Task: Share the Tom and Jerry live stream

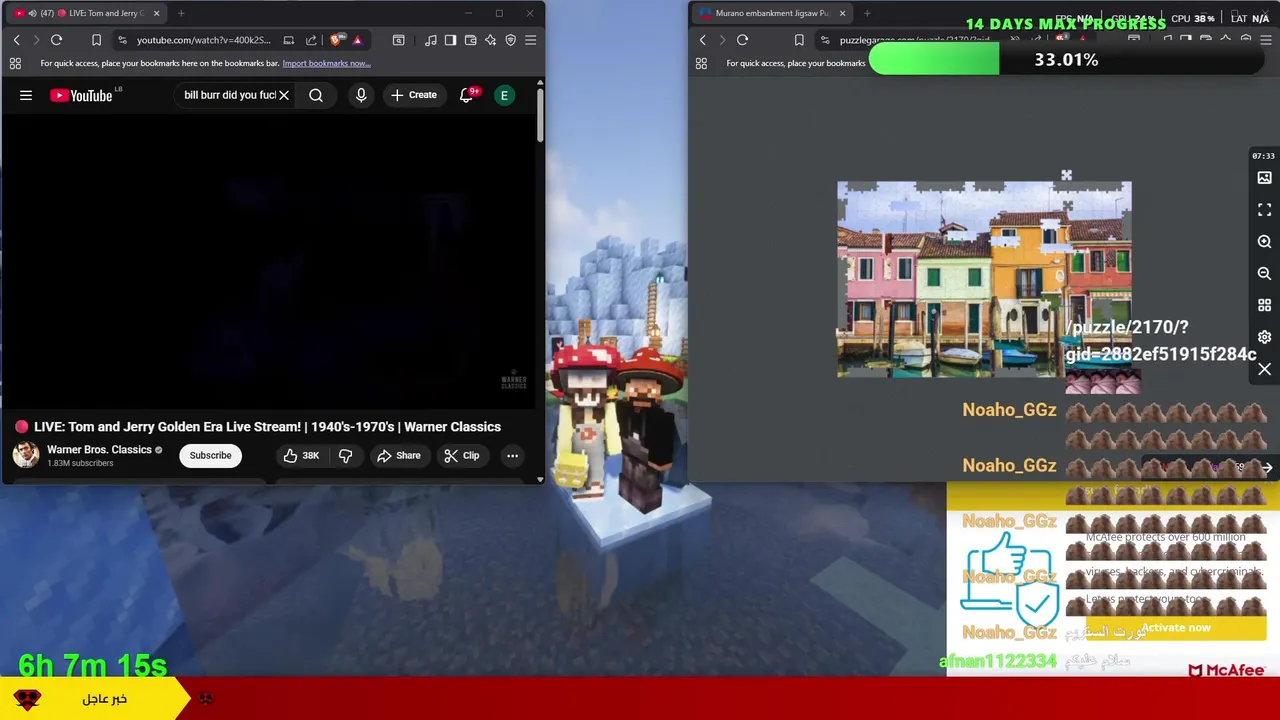Action: pos(398,455)
